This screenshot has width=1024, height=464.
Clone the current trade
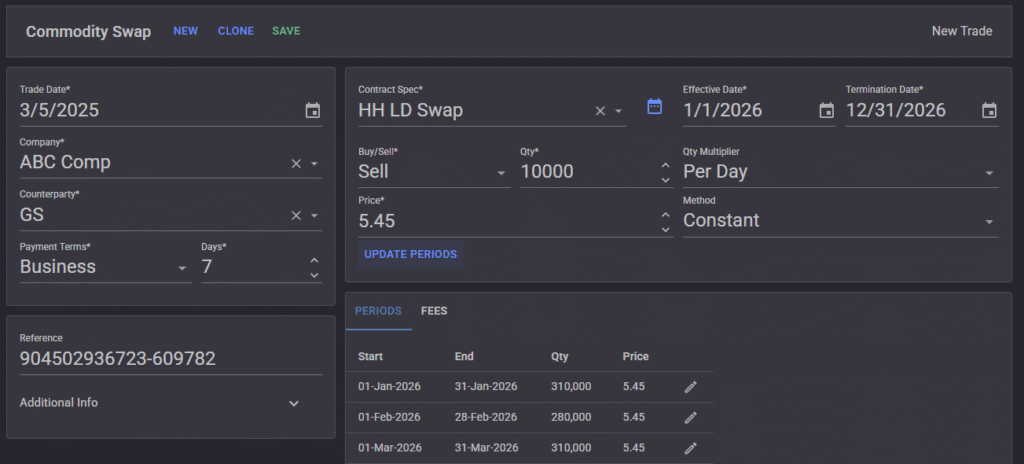point(236,31)
